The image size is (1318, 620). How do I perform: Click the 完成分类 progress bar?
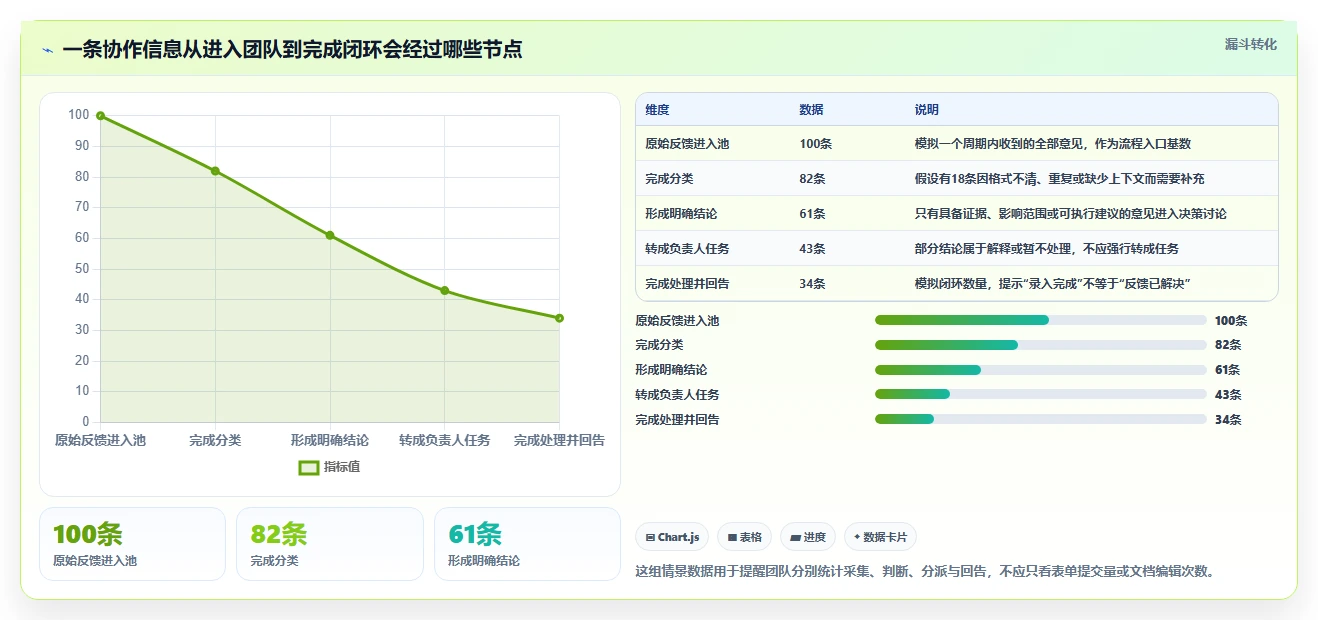coord(1040,345)
